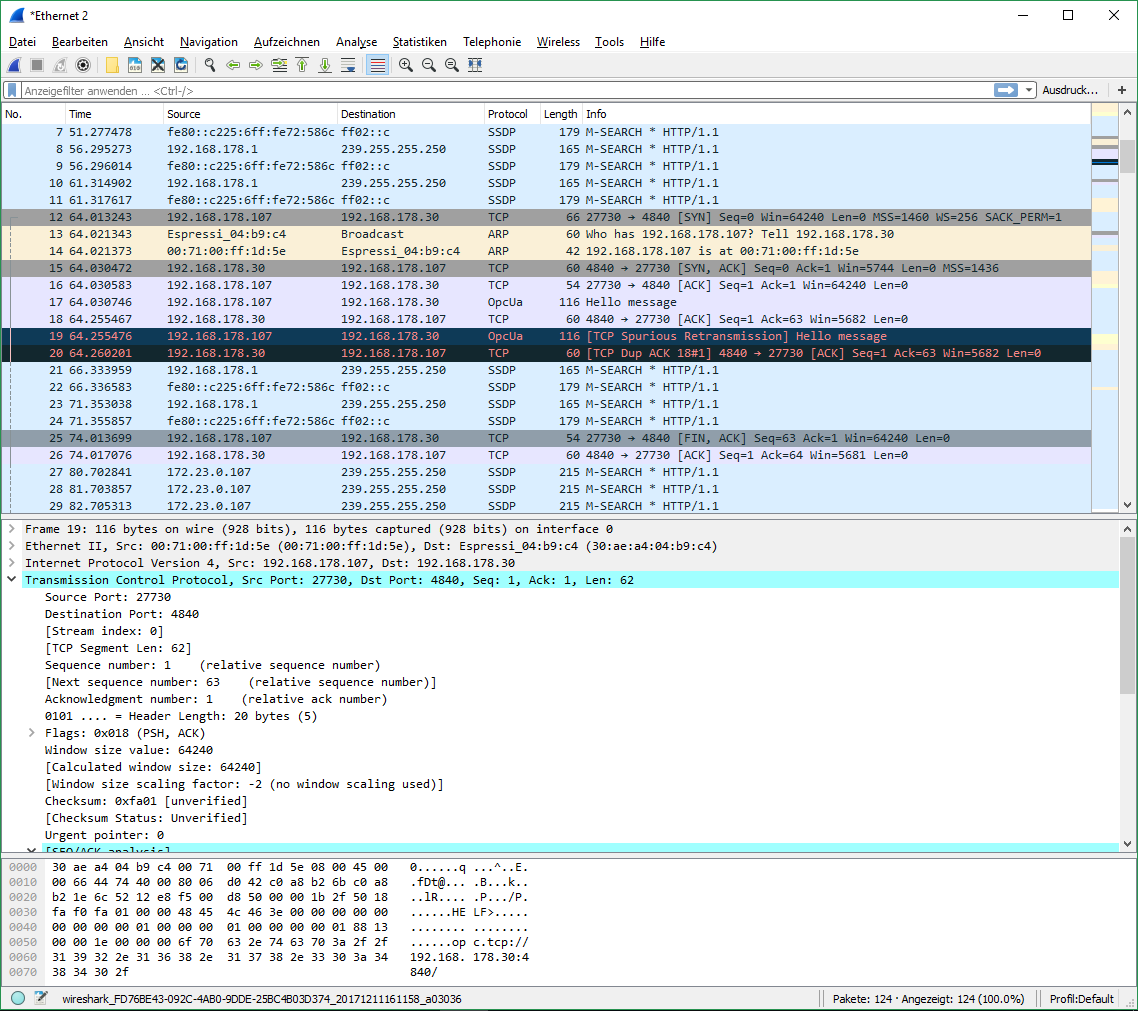Select packet 13 ARP Broadcast row
The height and width of the screenshot is (1011, 1138).
point(546,234)
